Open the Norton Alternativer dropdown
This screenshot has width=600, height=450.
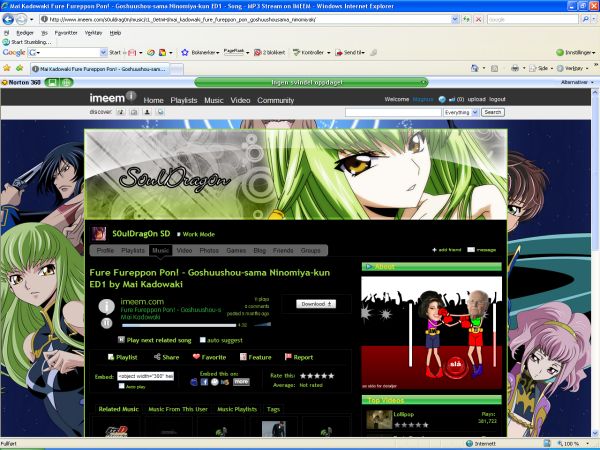[577, 82]
